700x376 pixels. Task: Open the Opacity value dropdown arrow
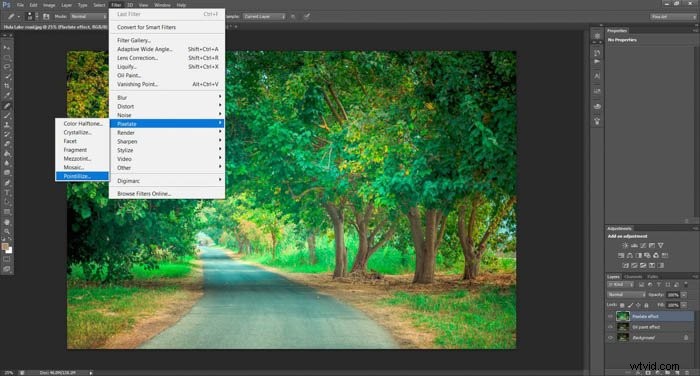point(684,295)
